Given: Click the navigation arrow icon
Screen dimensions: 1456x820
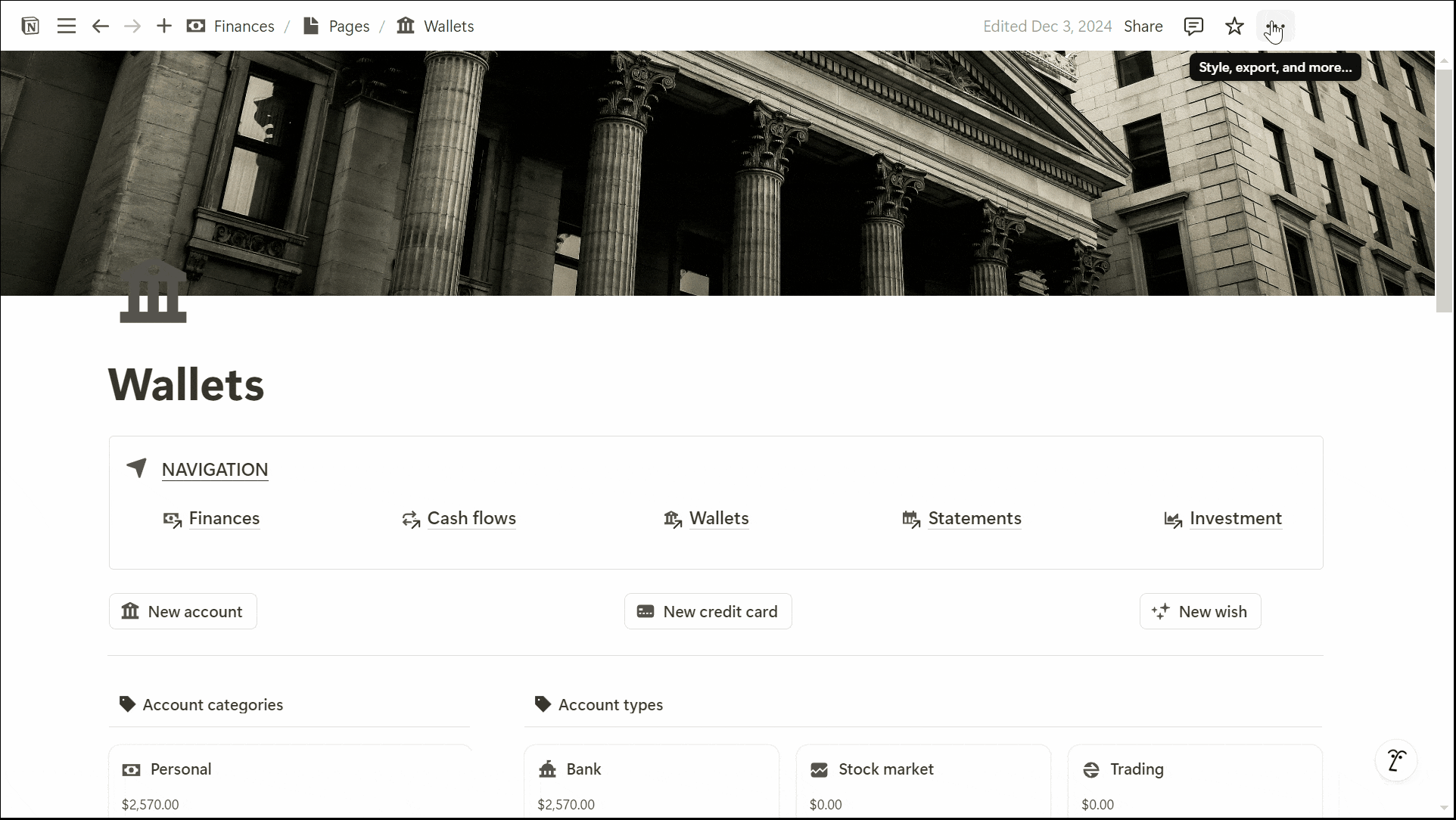Looking at the screenshot, I should coord(136,468).
